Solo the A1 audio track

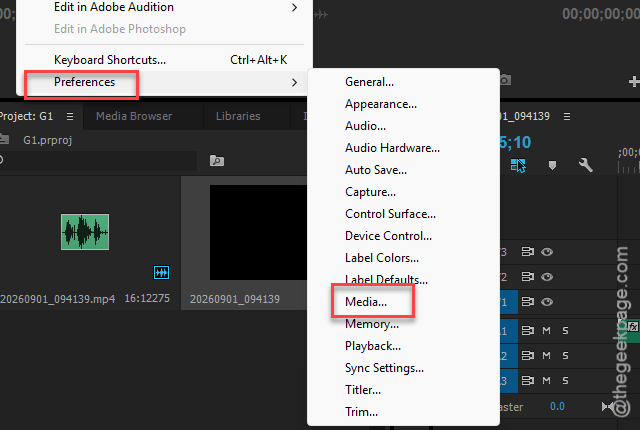565,331
